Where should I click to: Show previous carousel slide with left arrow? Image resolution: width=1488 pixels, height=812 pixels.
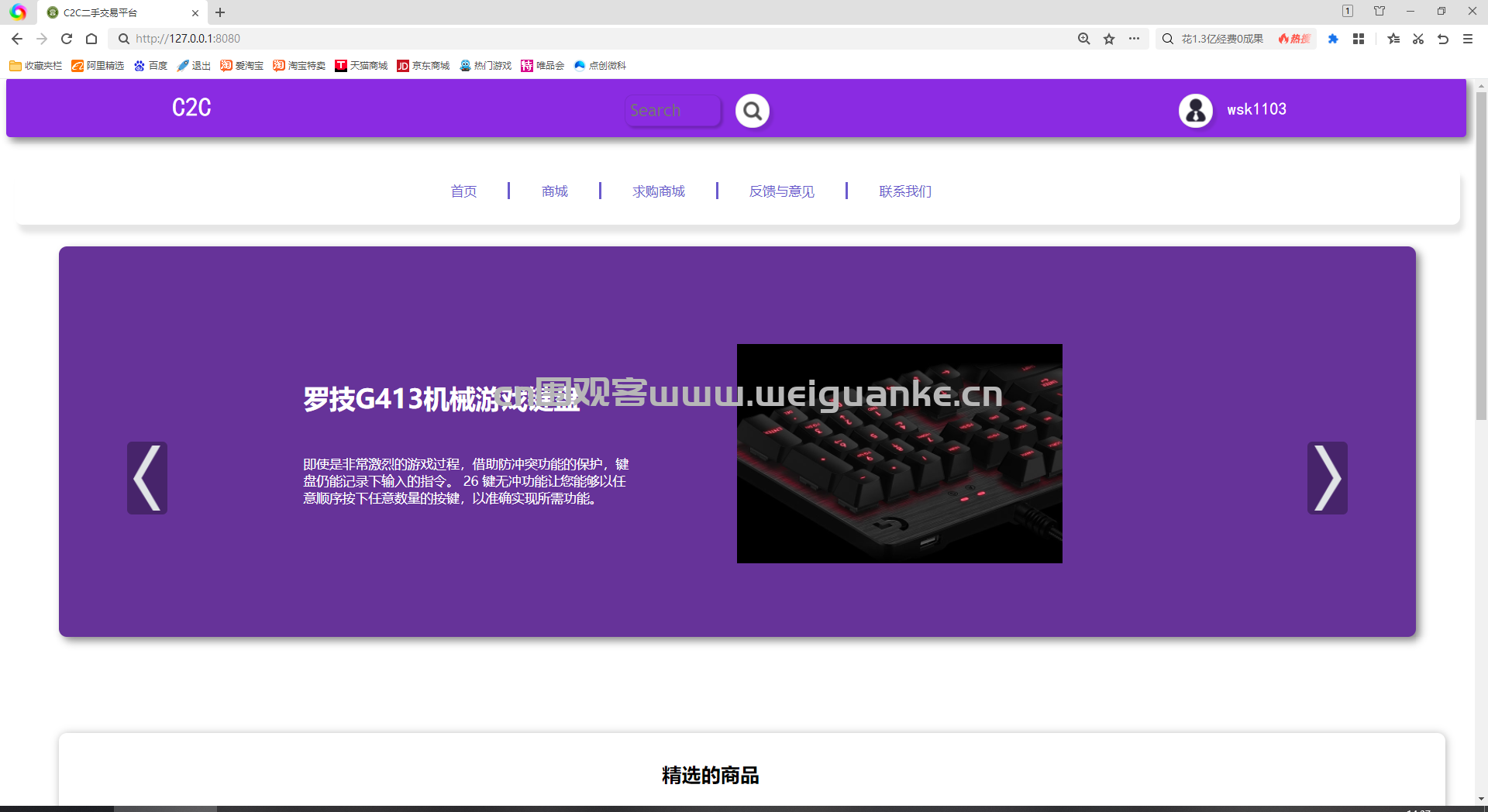[147, 478]
